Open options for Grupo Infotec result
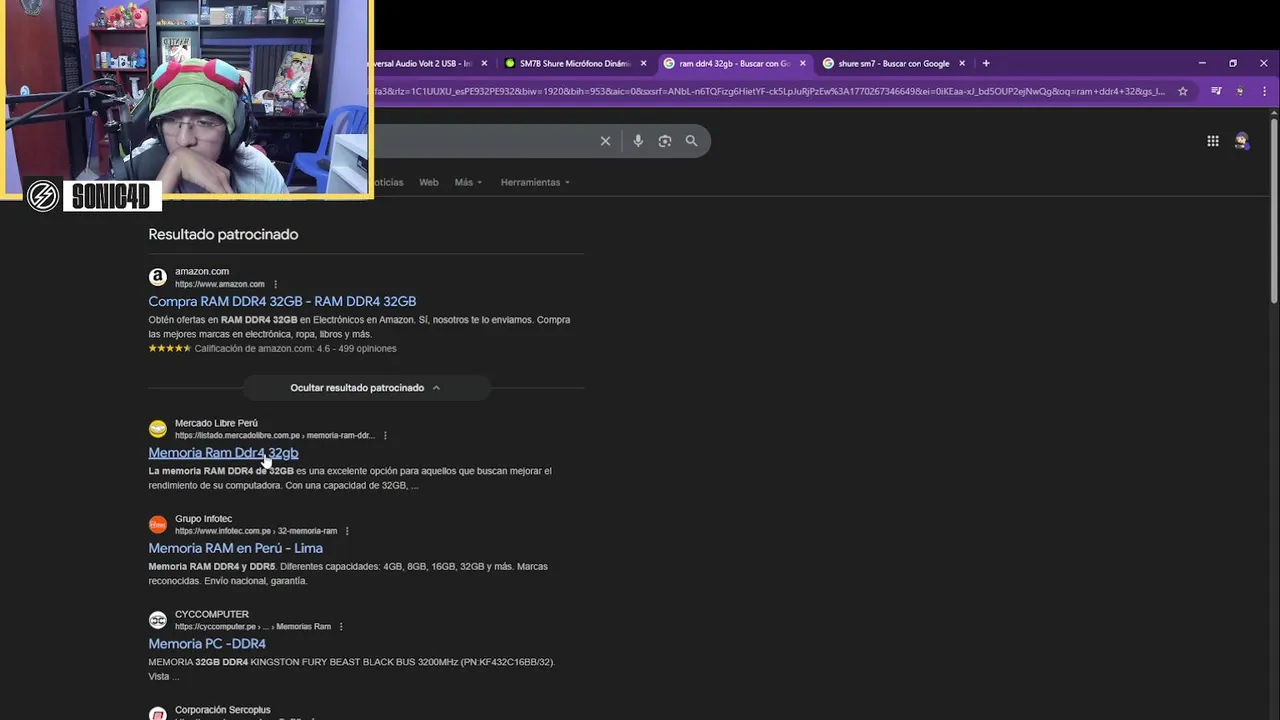1280x720 pixels. pyautogui.click(x=347, y=531)
